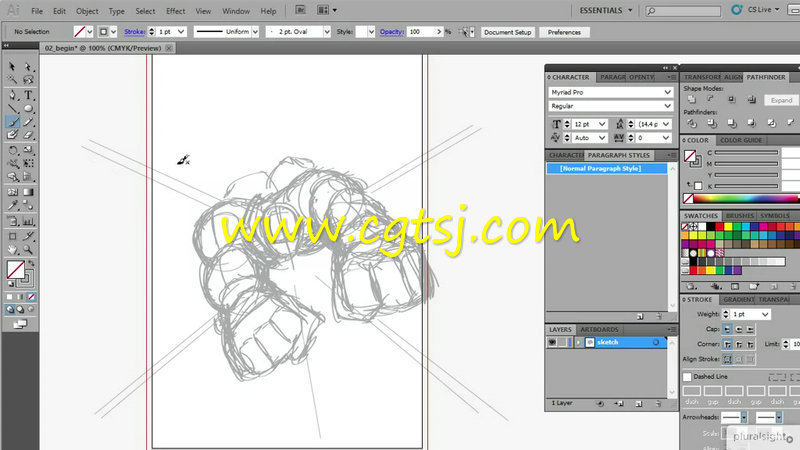Open Weight dropdown in Stroke panel
The height and width of the screenshot is (450, 800).
(765, 314)
